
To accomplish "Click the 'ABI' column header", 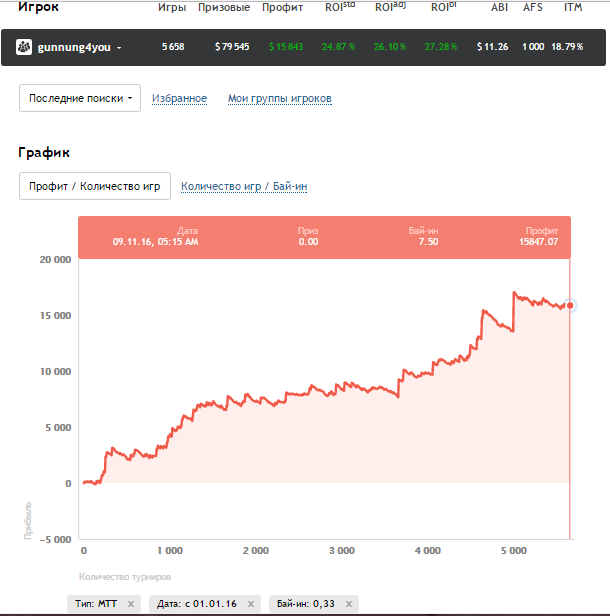I will pyautogui.click(x=498, y=8).
